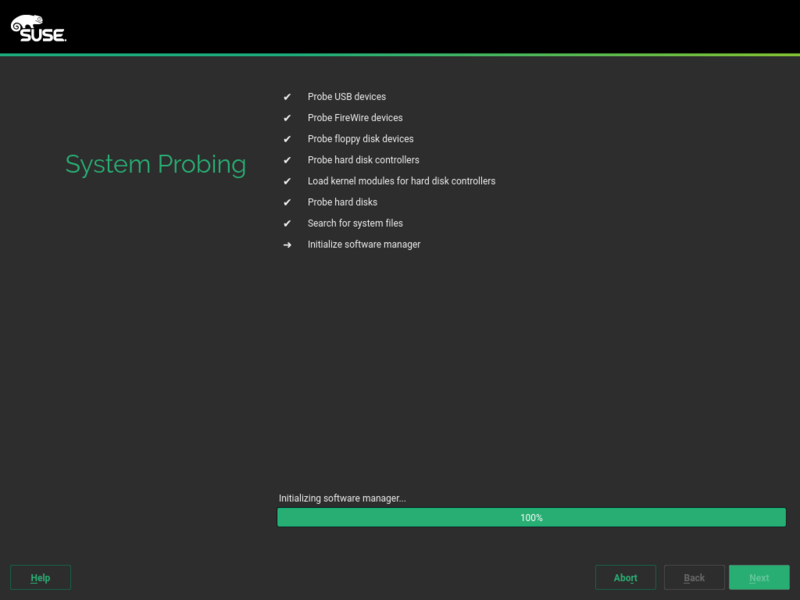
Task: Click checkmark beside Probe floppy disk devices
Action: 287,139
